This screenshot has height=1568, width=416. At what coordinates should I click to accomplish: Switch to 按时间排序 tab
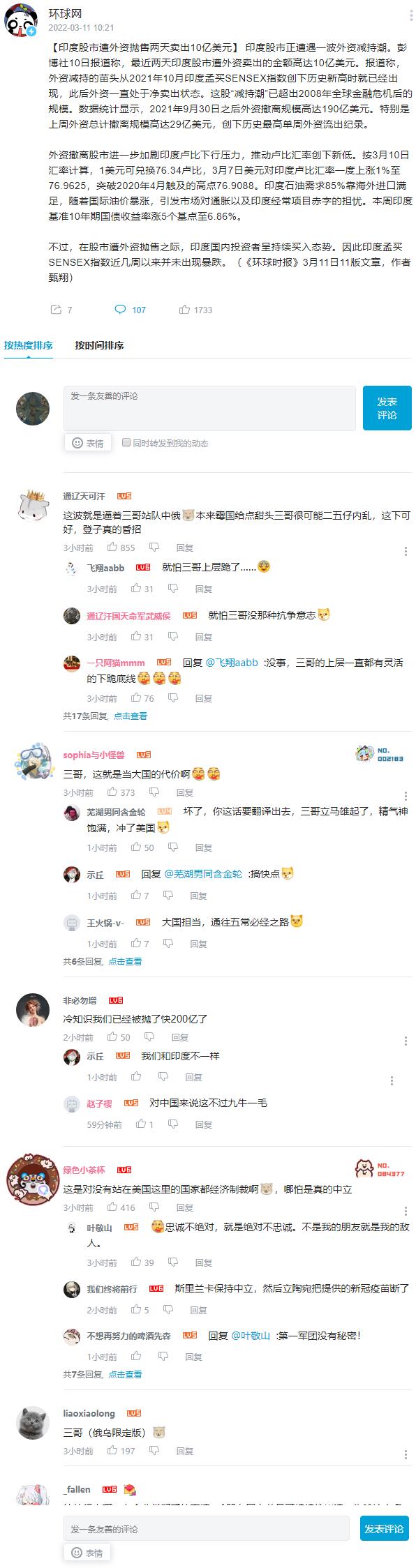100,345
